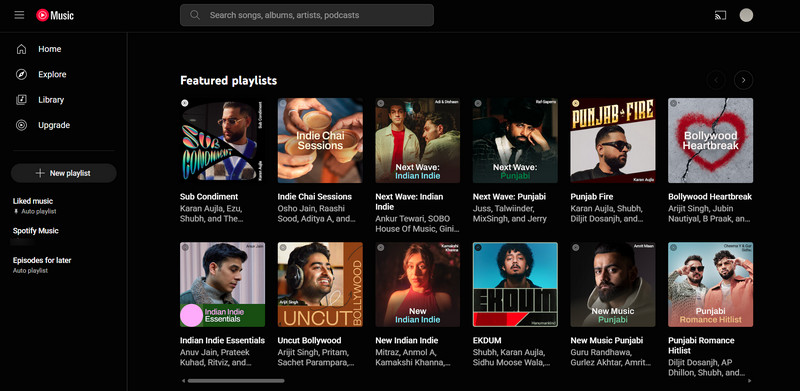This screenshot has height=391, width=800.
Task: Click the Sub Condiment title link
Action: point(209,197)
